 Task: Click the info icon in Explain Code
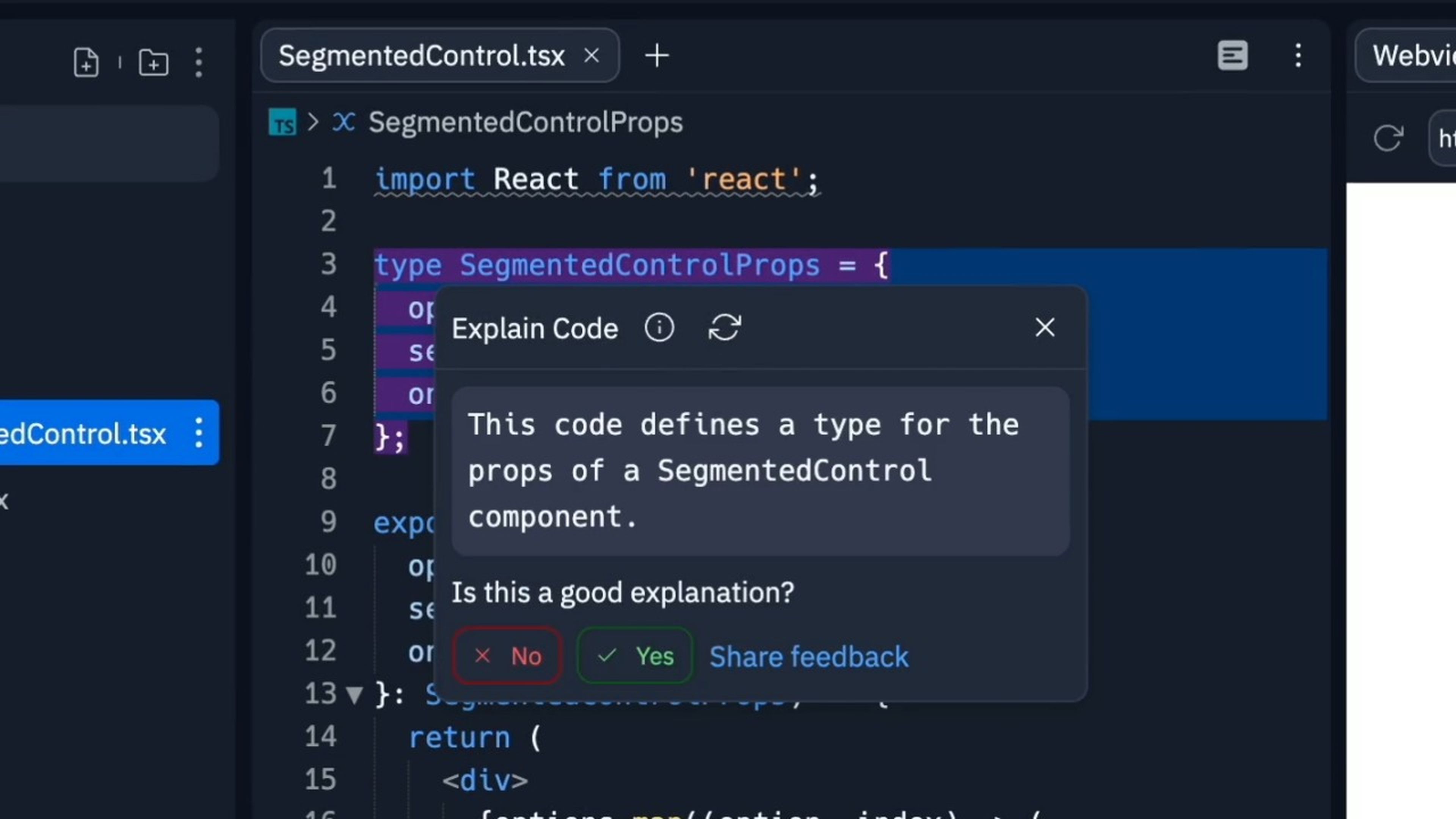(659, 328)
